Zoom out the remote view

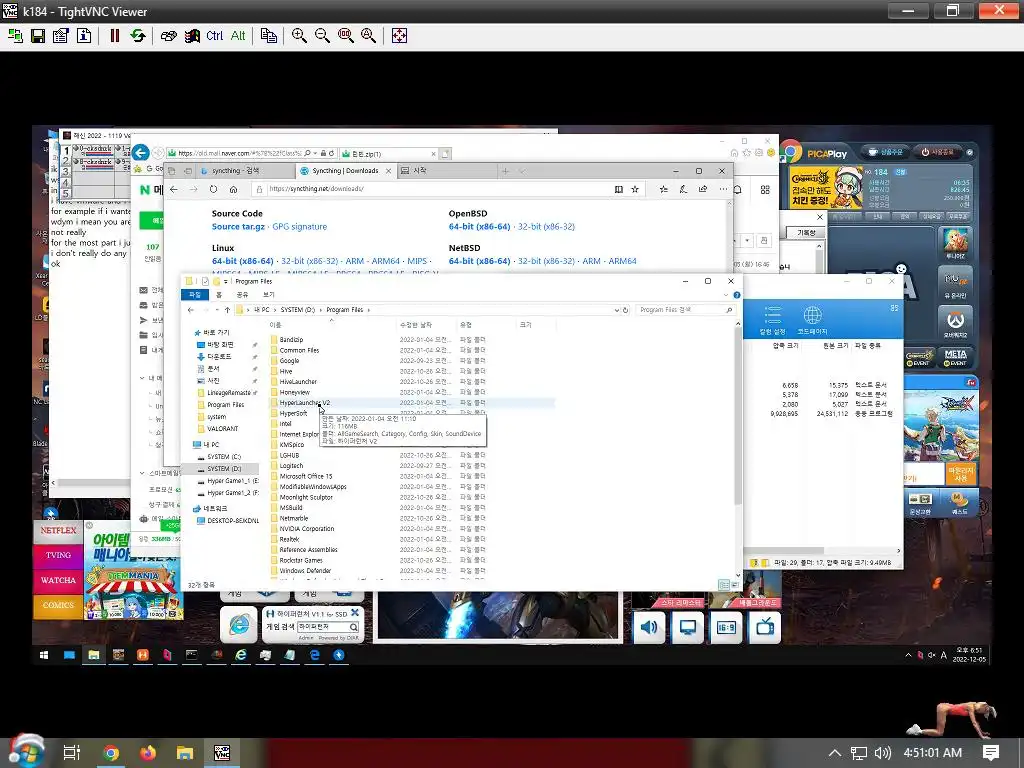coord(322,36)
